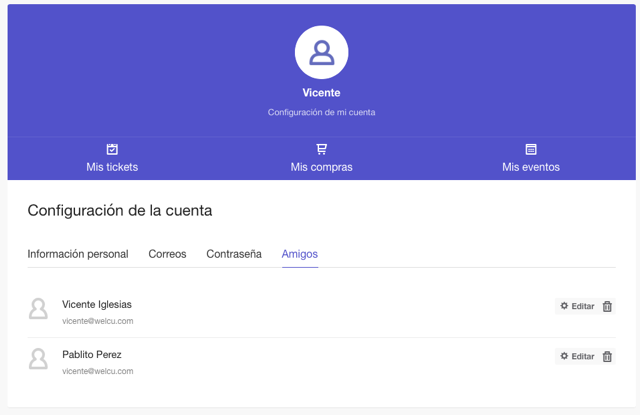Delete friend Pablito Perez with trash icon

(x=607, y=356)
